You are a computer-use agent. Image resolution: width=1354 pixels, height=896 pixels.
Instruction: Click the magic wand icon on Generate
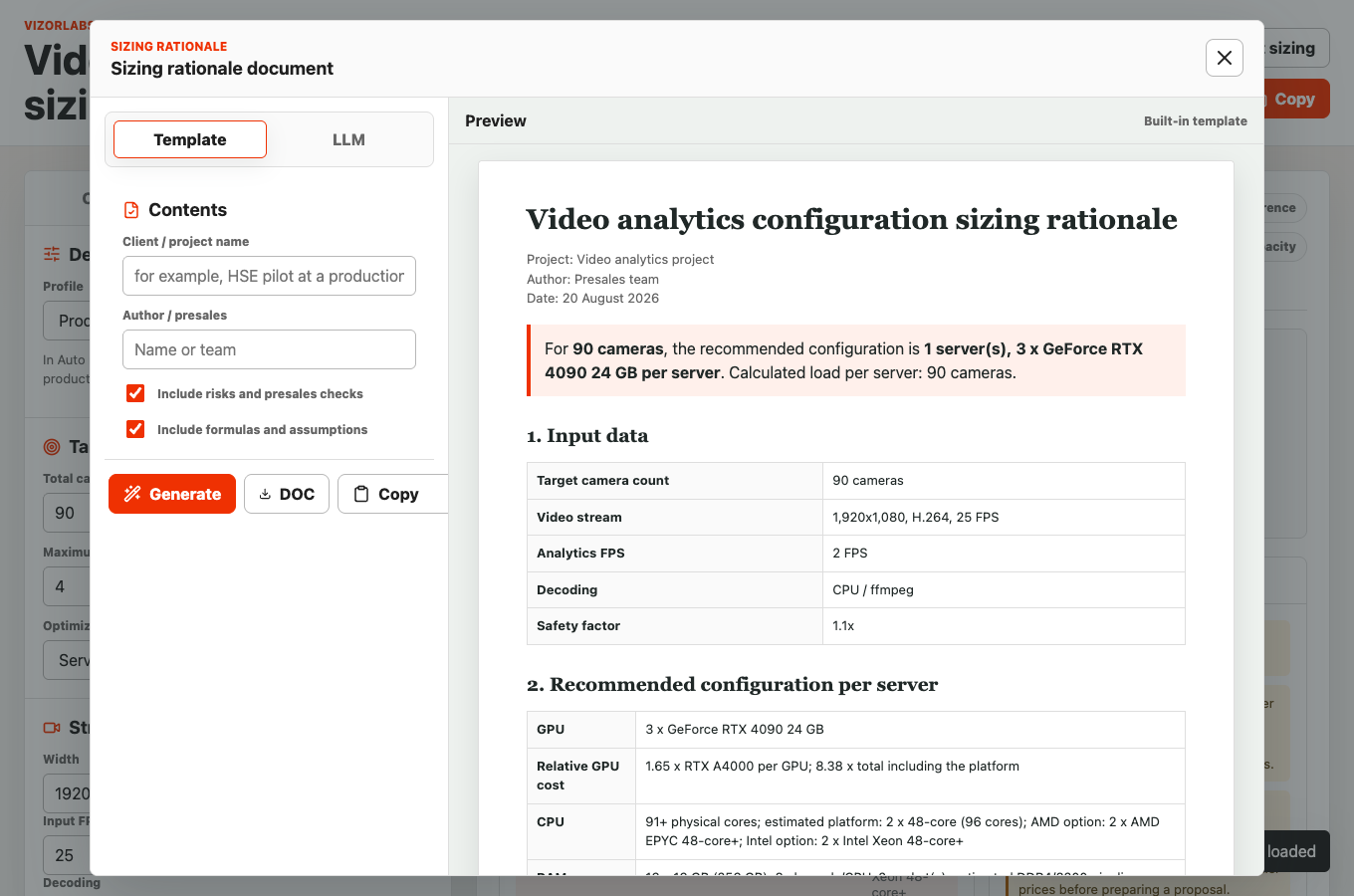click(x=132, y=494)
